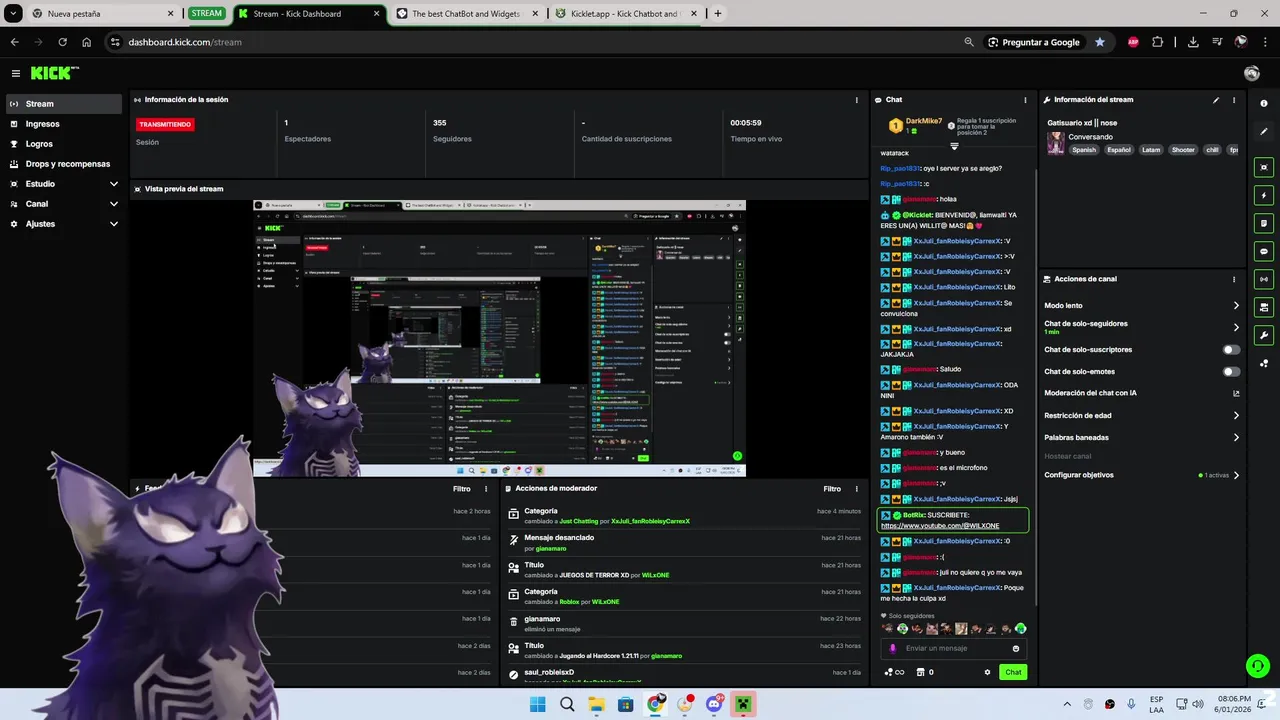The height and width of the screenshot is (720, 1280).
Task: Click the dots icon at bottom of right sidebar
Action: (1264, 363)
